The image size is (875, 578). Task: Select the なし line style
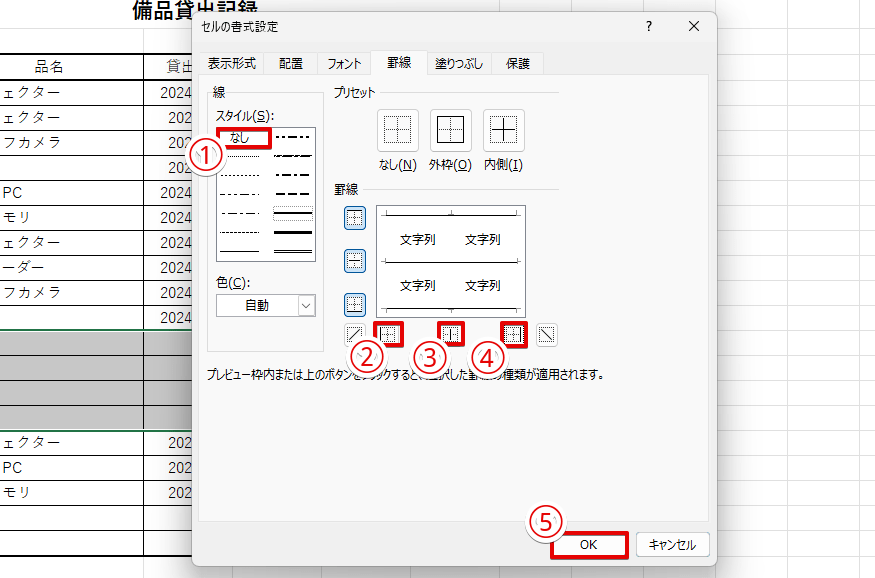(240, 138)
